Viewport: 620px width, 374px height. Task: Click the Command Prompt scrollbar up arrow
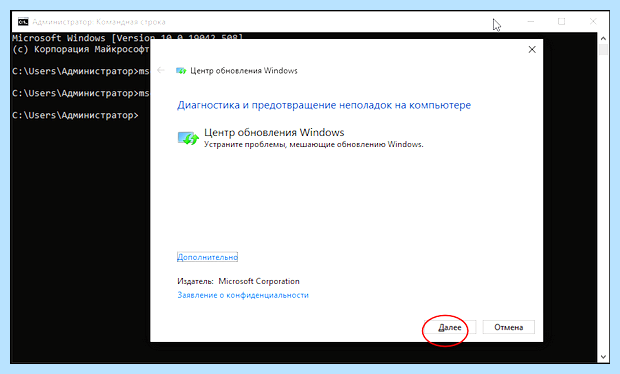[603, 38]
